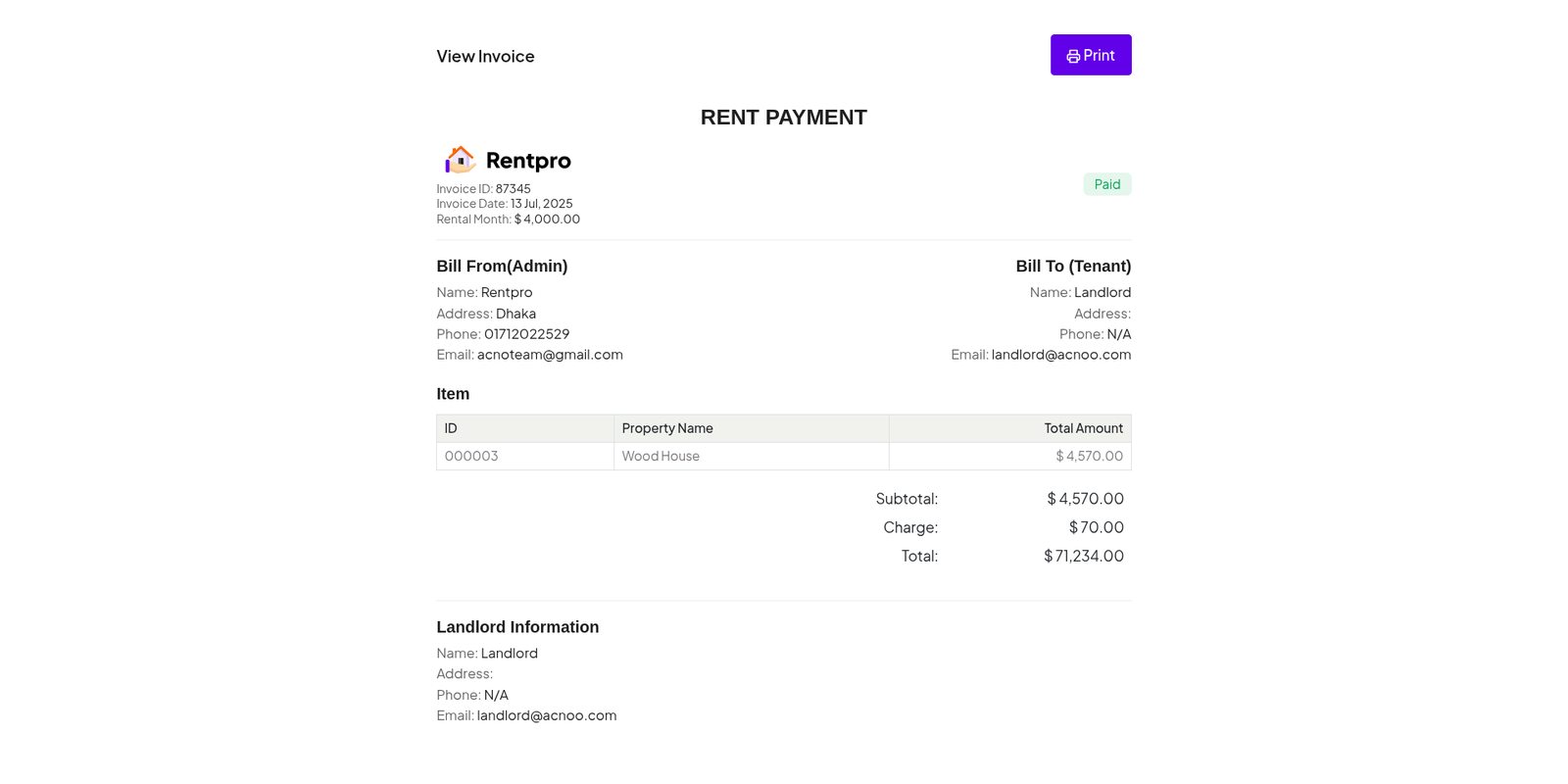Click the RENT PAYMENT heading
1568x784 pixels.
pos(783,118)
